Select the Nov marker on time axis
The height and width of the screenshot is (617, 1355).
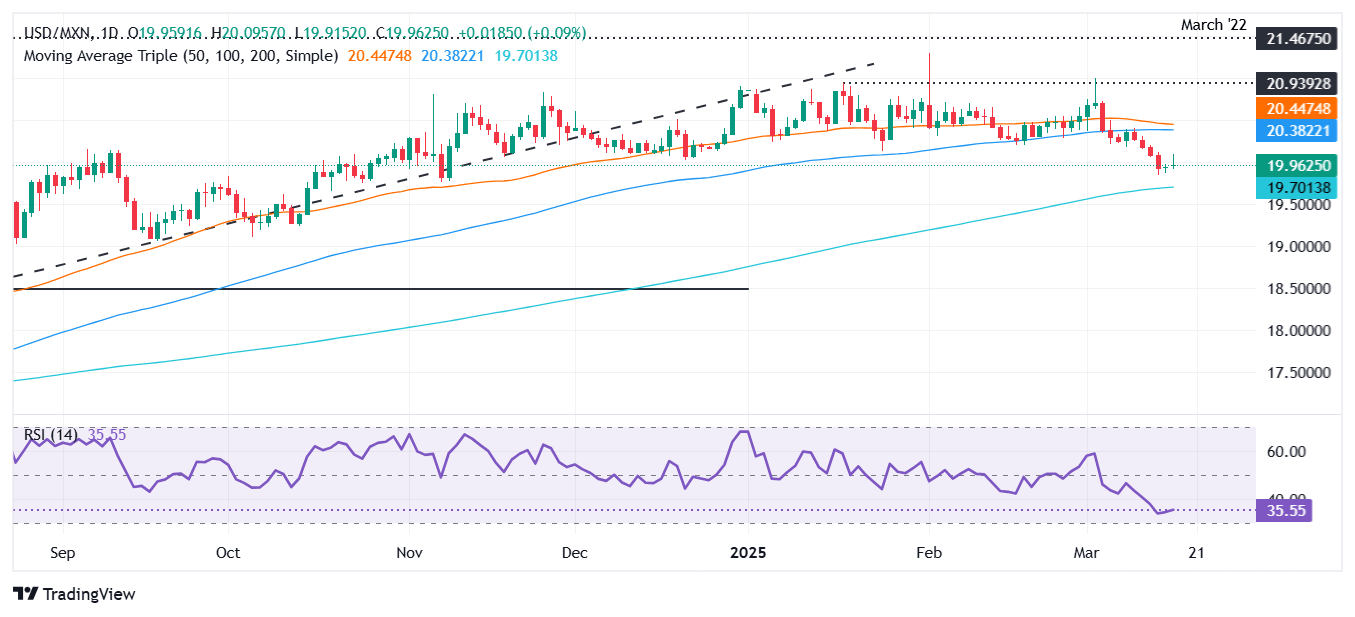409,553
